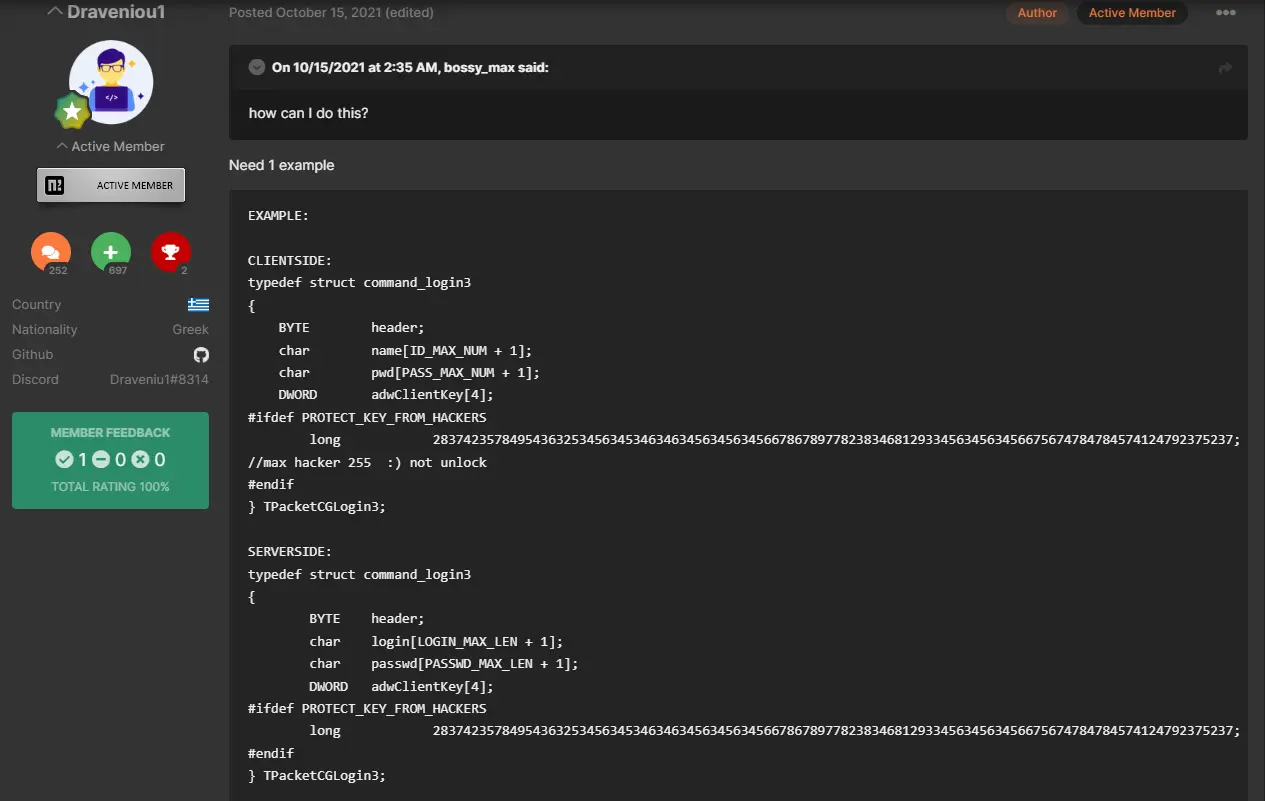Click the silver ACTIVE MEMBER group badge
Screen dimensions: 1265x801
[111, 185]
